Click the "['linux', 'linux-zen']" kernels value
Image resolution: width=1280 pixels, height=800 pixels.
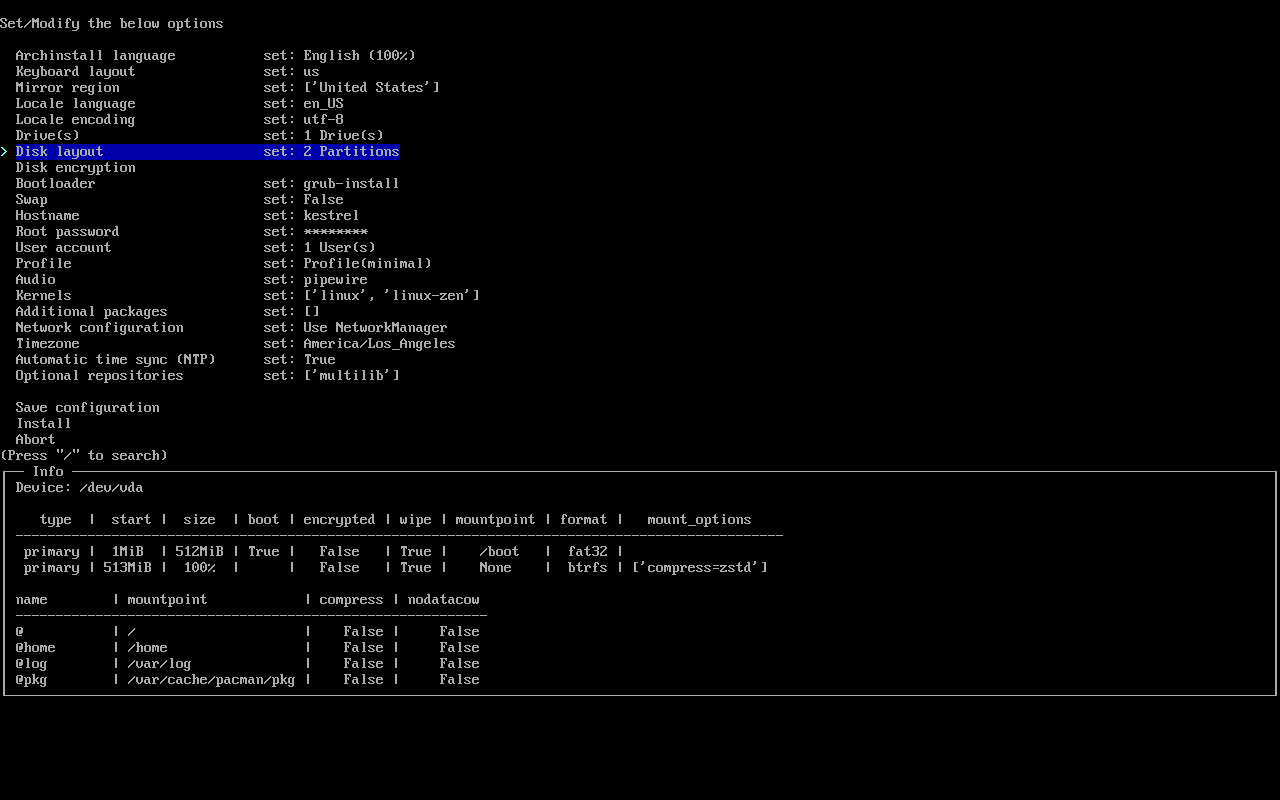point(392,296)
